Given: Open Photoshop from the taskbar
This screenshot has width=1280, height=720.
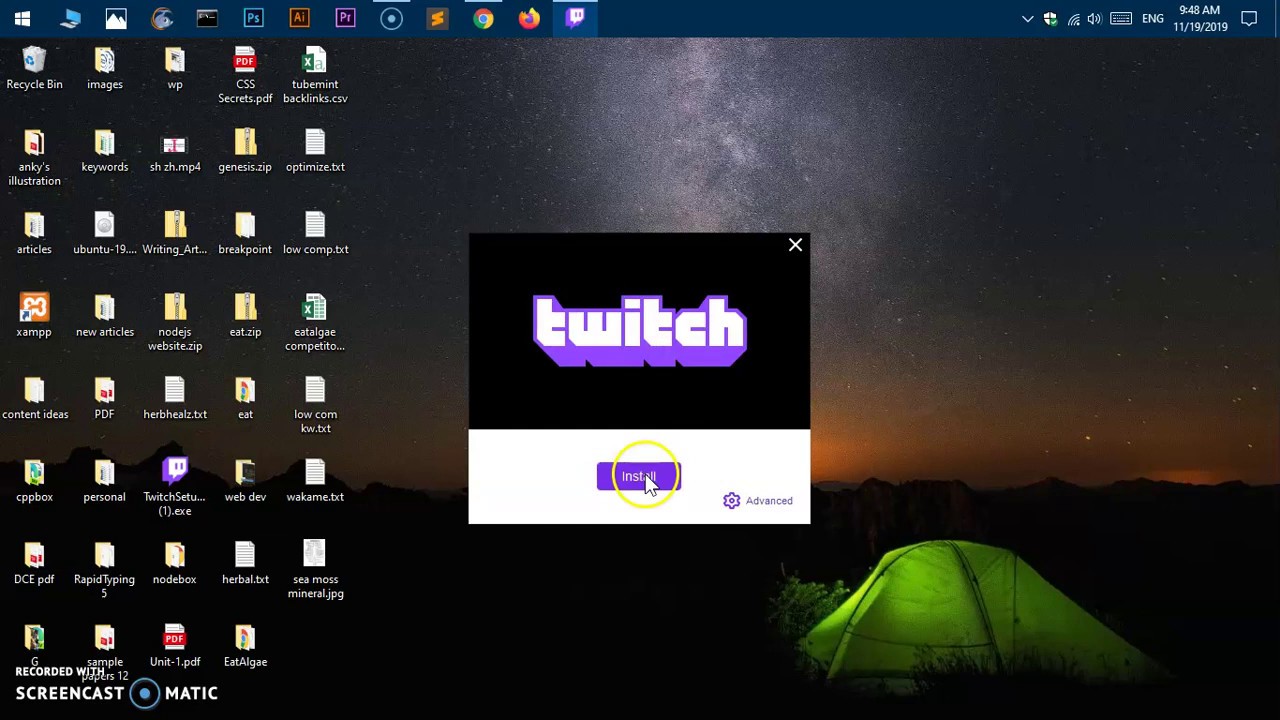Looking at the screenshot, I should 253,18.
